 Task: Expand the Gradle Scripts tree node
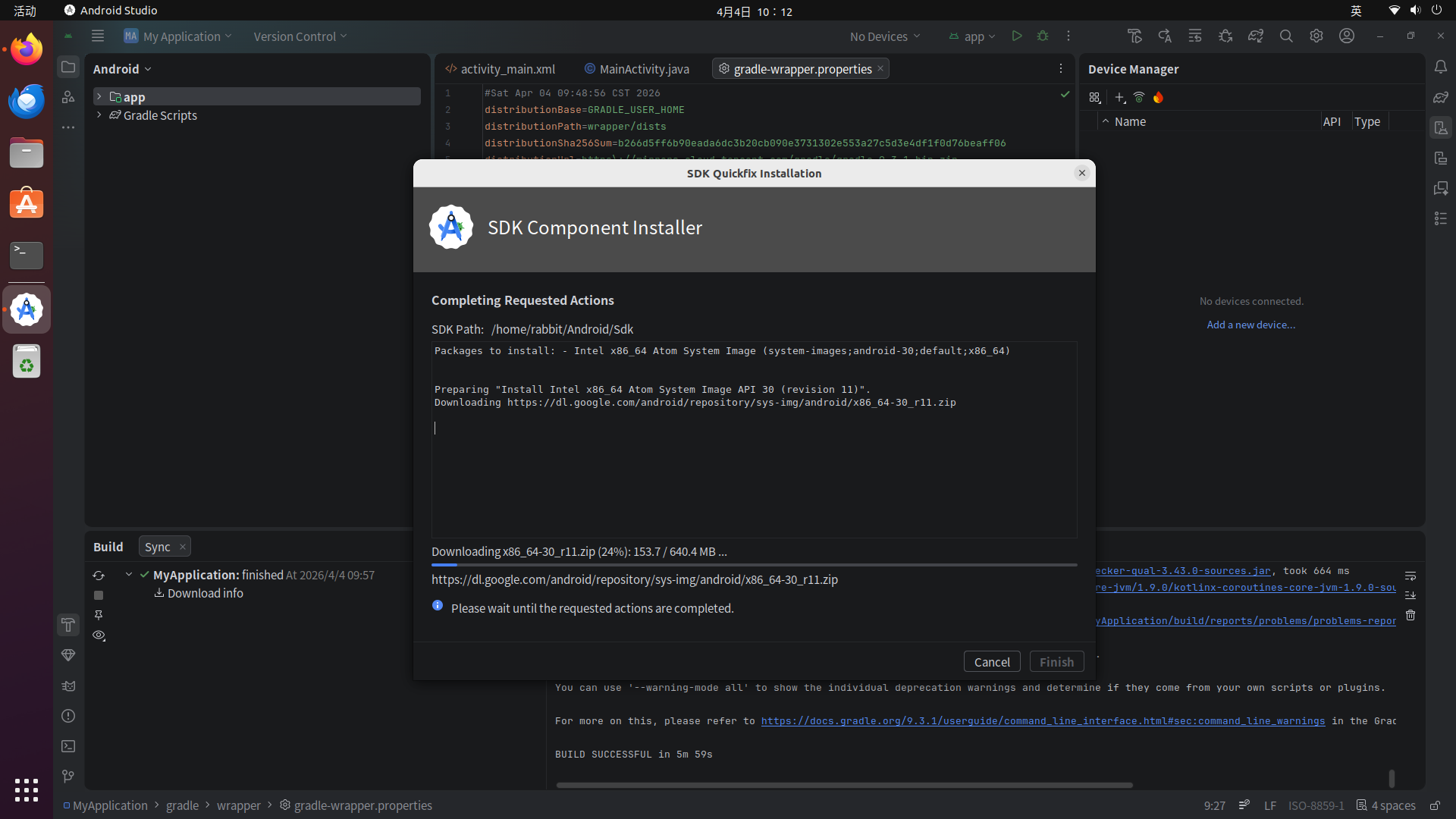click(x=99, y=115)
